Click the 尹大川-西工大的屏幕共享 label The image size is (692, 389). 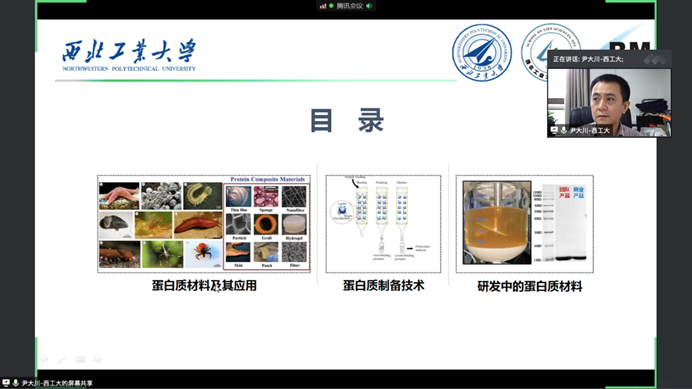(x=57, y=383)
